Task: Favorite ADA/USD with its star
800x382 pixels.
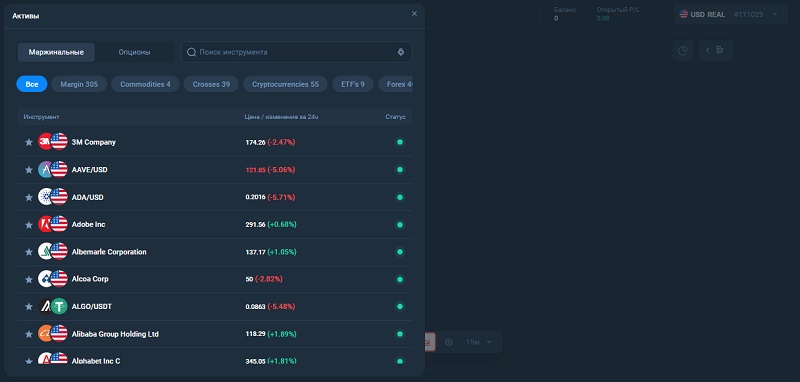Action: click(x=29, y=197)
